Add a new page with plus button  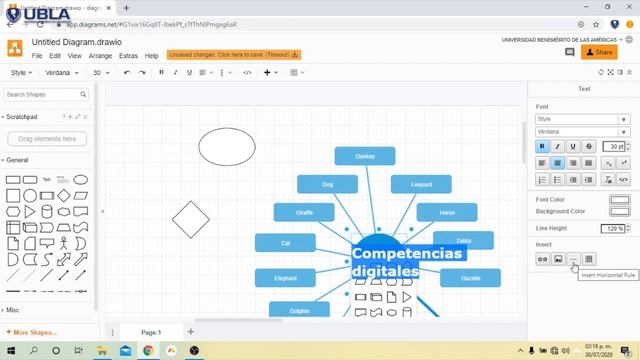(191, 332)
